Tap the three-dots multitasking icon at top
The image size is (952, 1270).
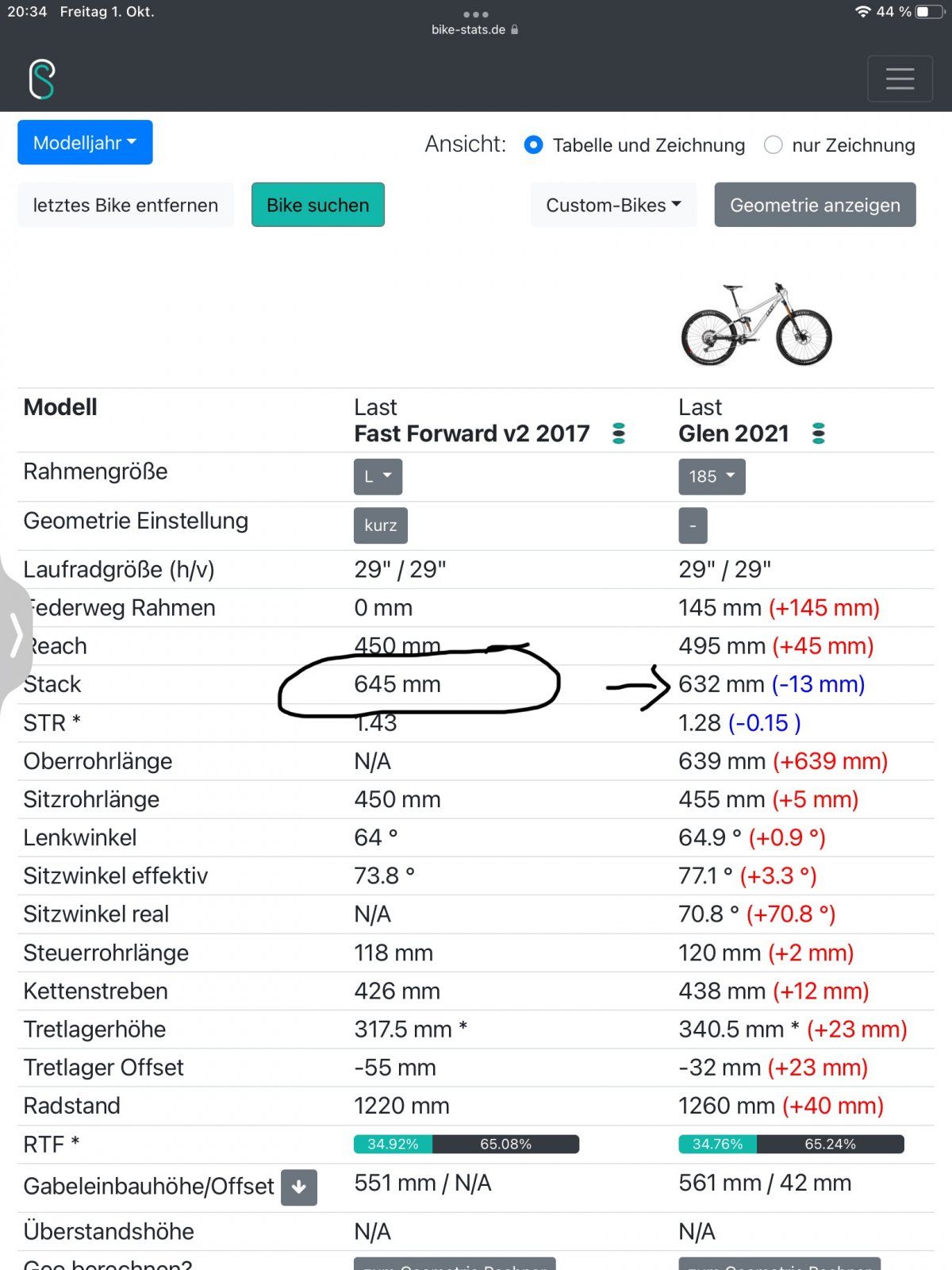point(475,14)
